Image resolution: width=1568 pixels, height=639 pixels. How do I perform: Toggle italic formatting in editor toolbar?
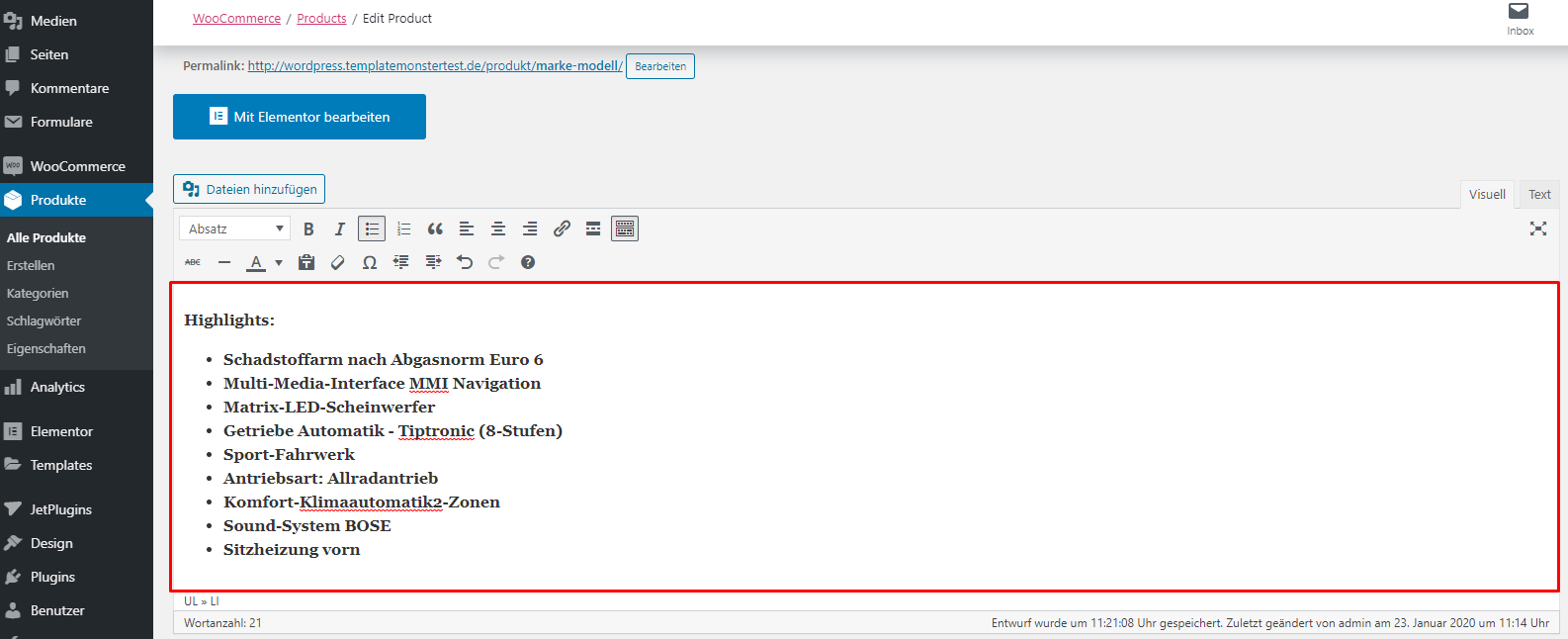[340, 228]
